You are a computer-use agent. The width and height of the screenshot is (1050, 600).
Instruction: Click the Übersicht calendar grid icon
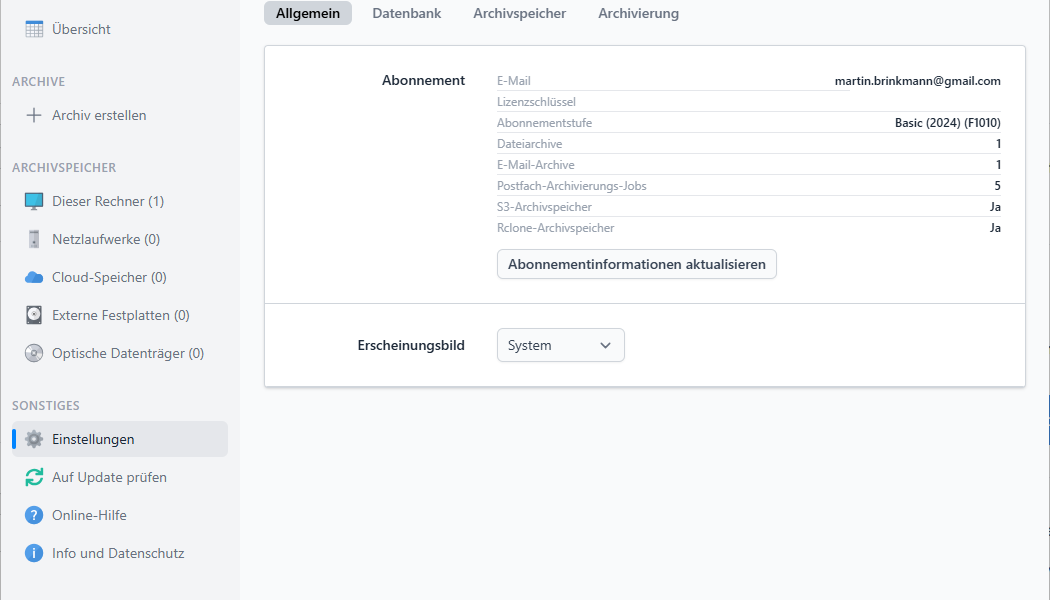(34, 29)
